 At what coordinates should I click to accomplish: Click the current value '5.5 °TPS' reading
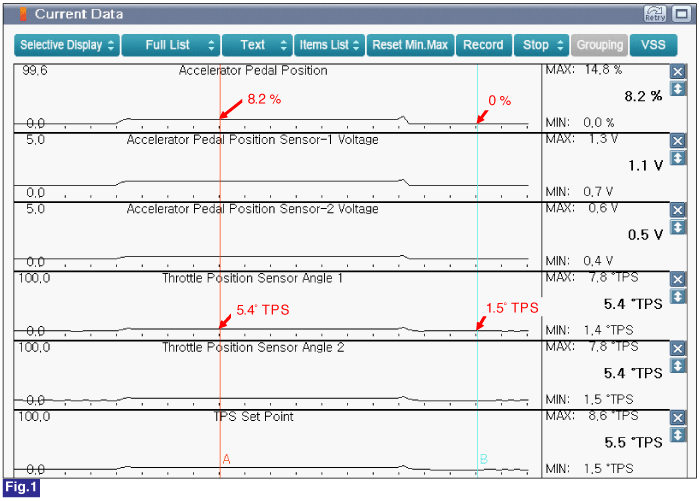pyautogui.click(x=633, y=443)
